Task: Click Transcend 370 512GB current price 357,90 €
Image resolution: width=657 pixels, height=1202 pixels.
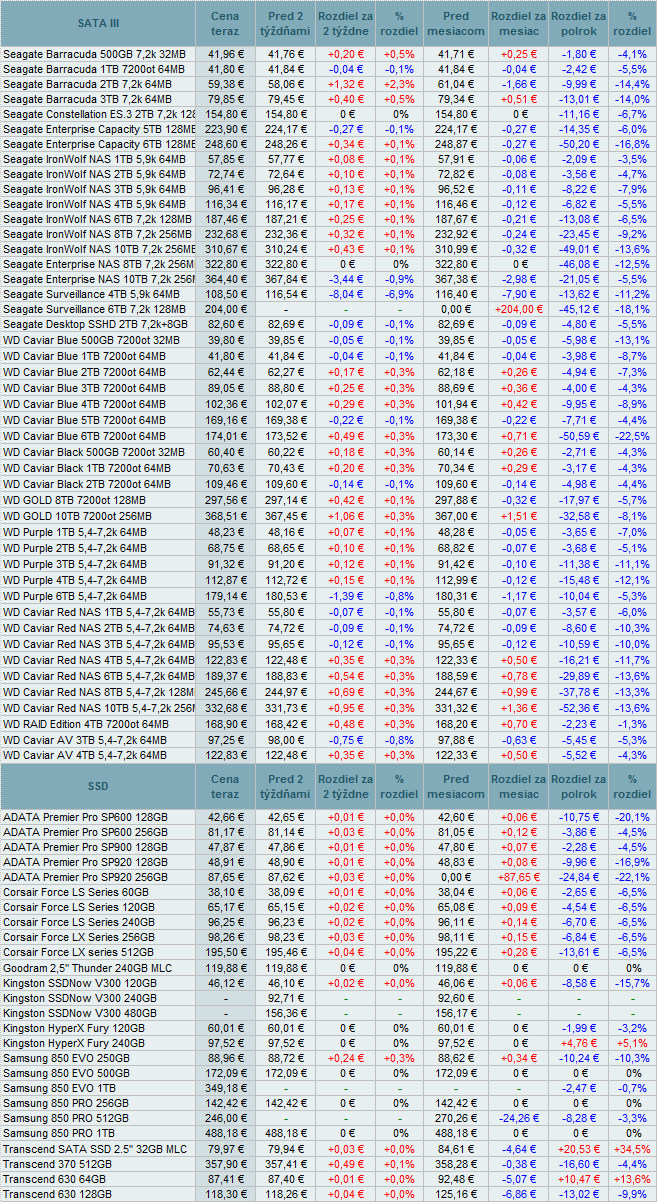Action: point(226,1164)
